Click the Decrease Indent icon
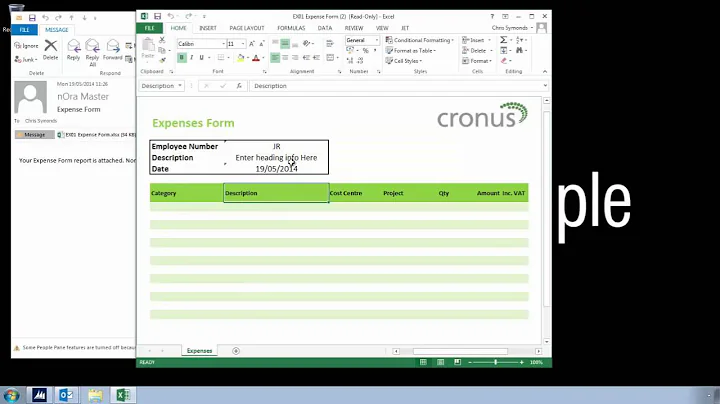Screen dimensions: 720x404 tap(306, 57)
